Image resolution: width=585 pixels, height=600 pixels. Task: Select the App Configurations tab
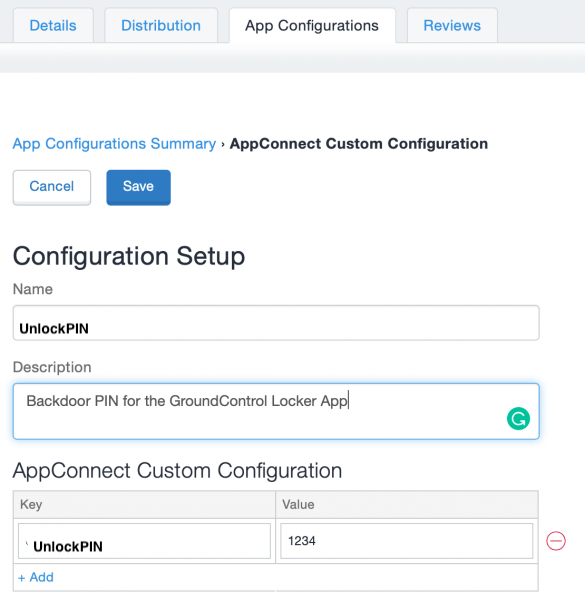point(312,26)
